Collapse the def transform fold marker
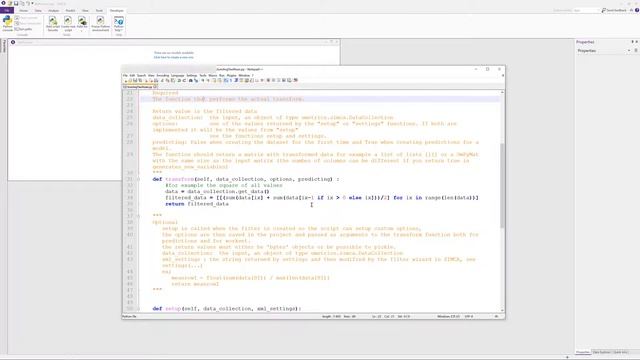This screenshot has height=360, width=640. 138,179
